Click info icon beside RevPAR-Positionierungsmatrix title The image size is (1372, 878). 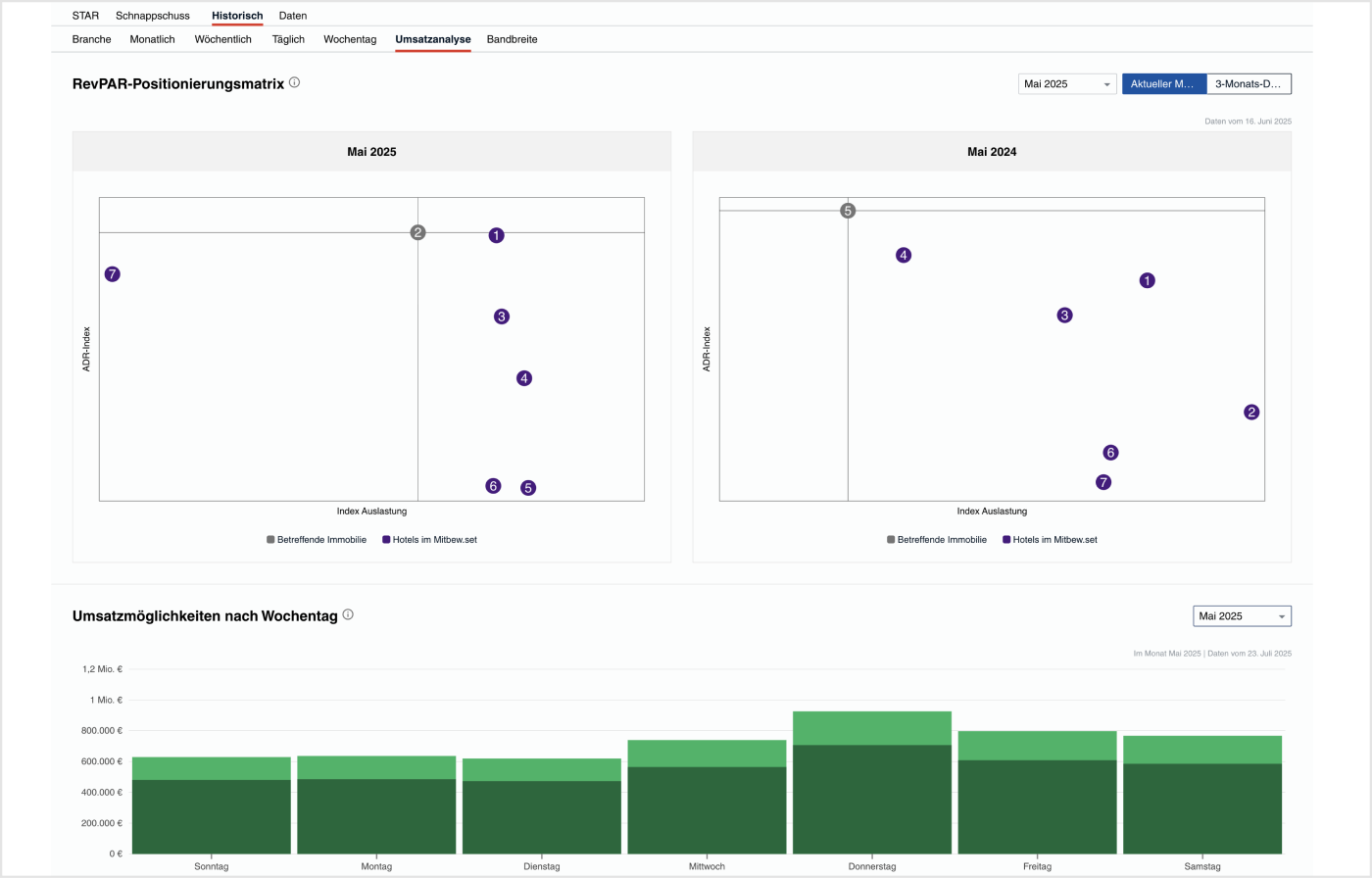click(x=294, y=83)
